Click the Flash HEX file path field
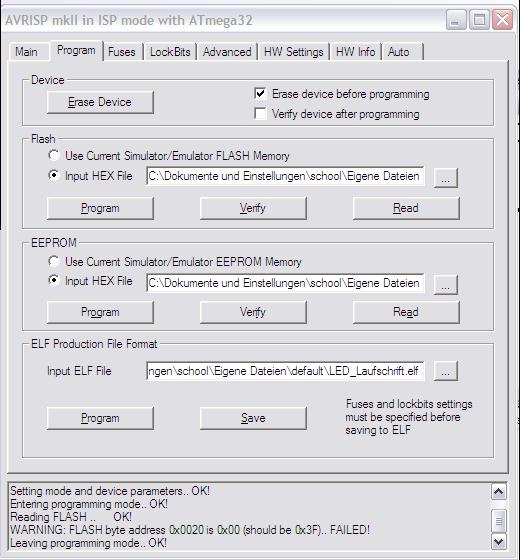Screen dimensions: 520x560 [x=285, y=176]
